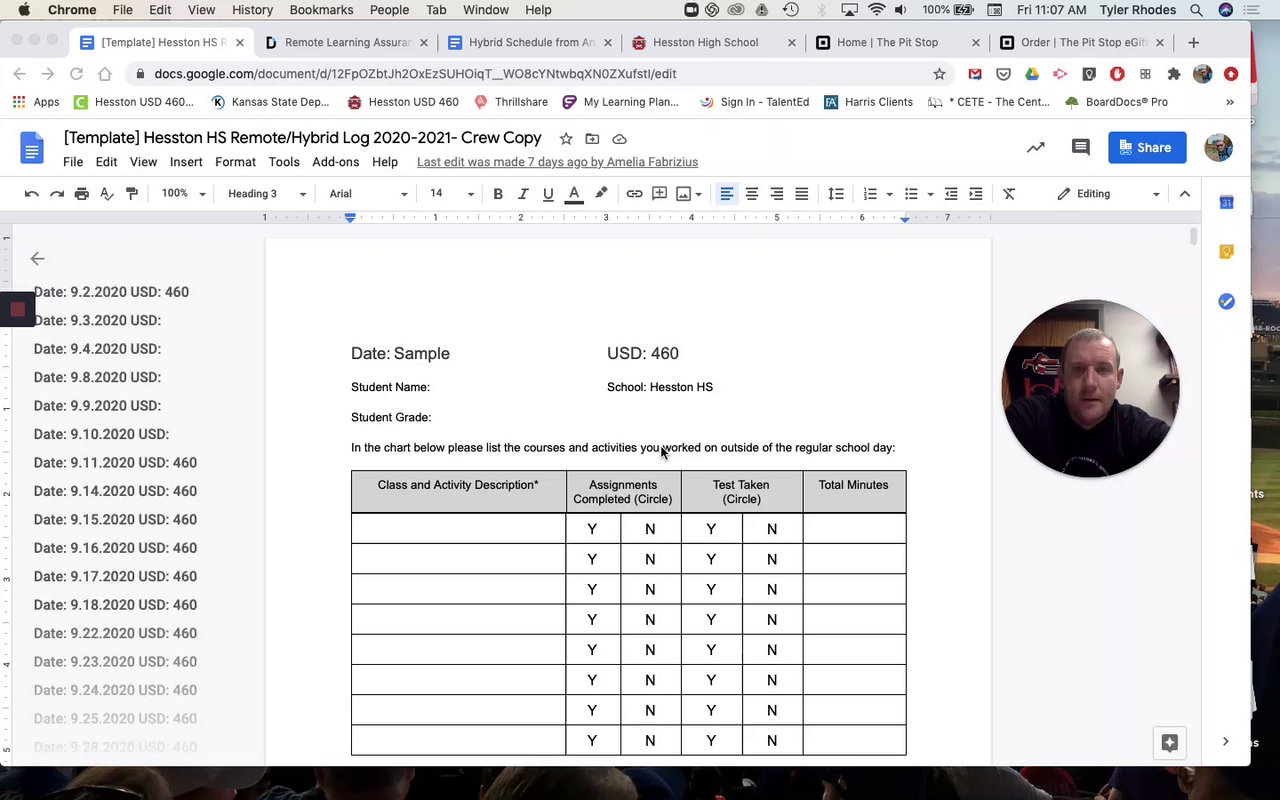Screen dimensions: 1280x800
Task: Open the Add-ons menu
Action: (335, 162)
